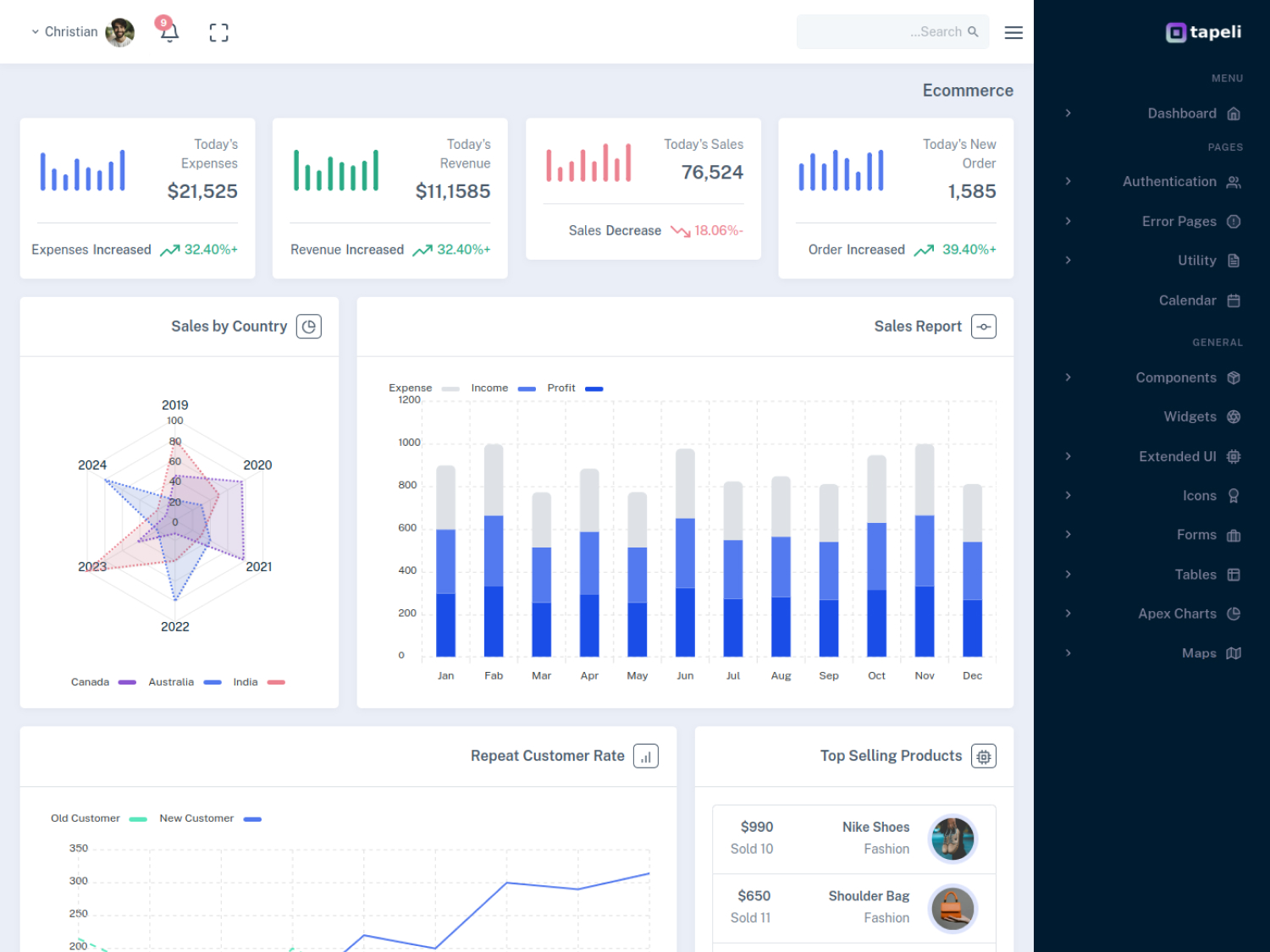Click the Nov bar in Sales Report

pos(925,550)
